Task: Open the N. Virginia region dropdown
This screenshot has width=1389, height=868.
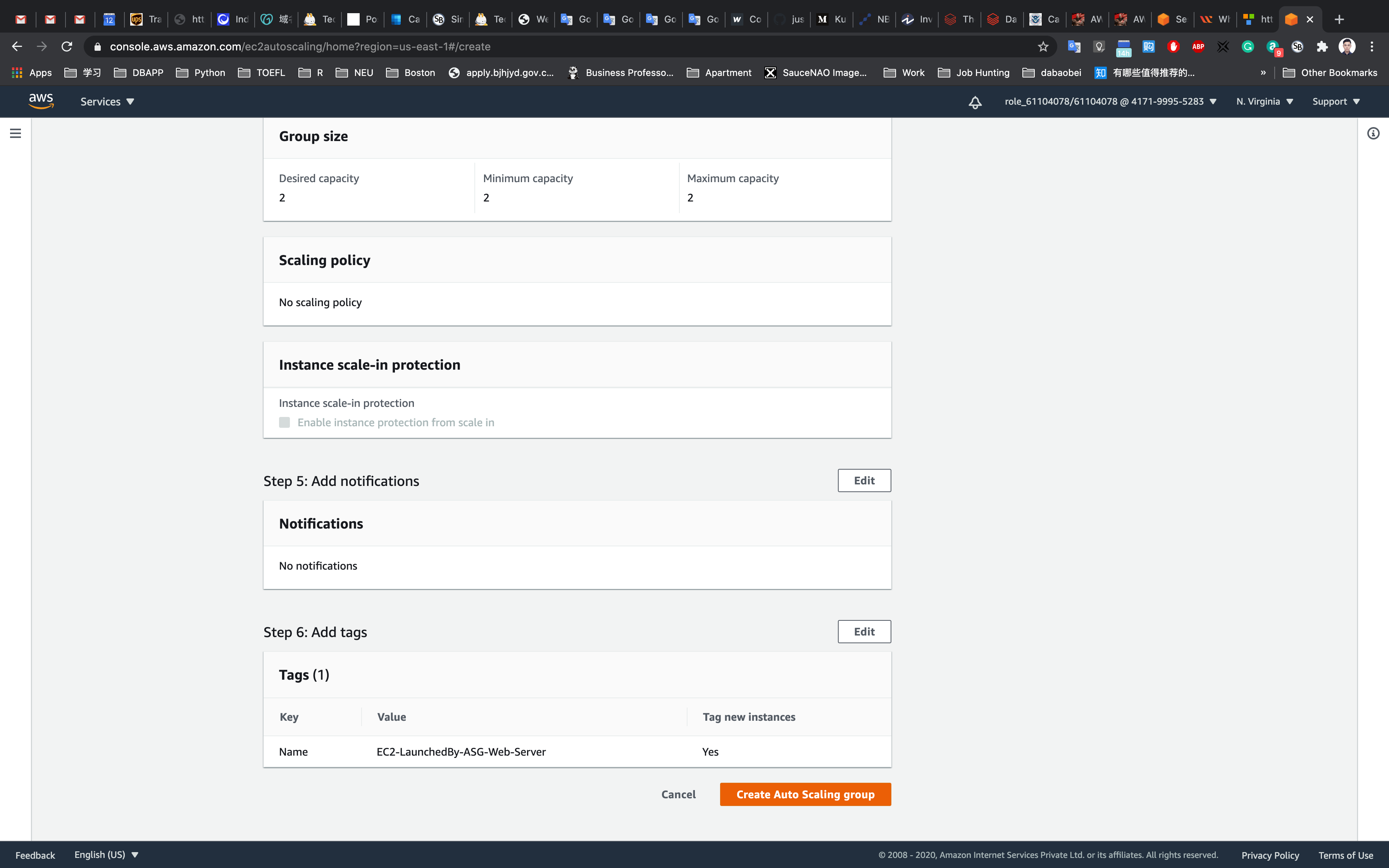Action: pyautogui.click(x=1264, y=102)
